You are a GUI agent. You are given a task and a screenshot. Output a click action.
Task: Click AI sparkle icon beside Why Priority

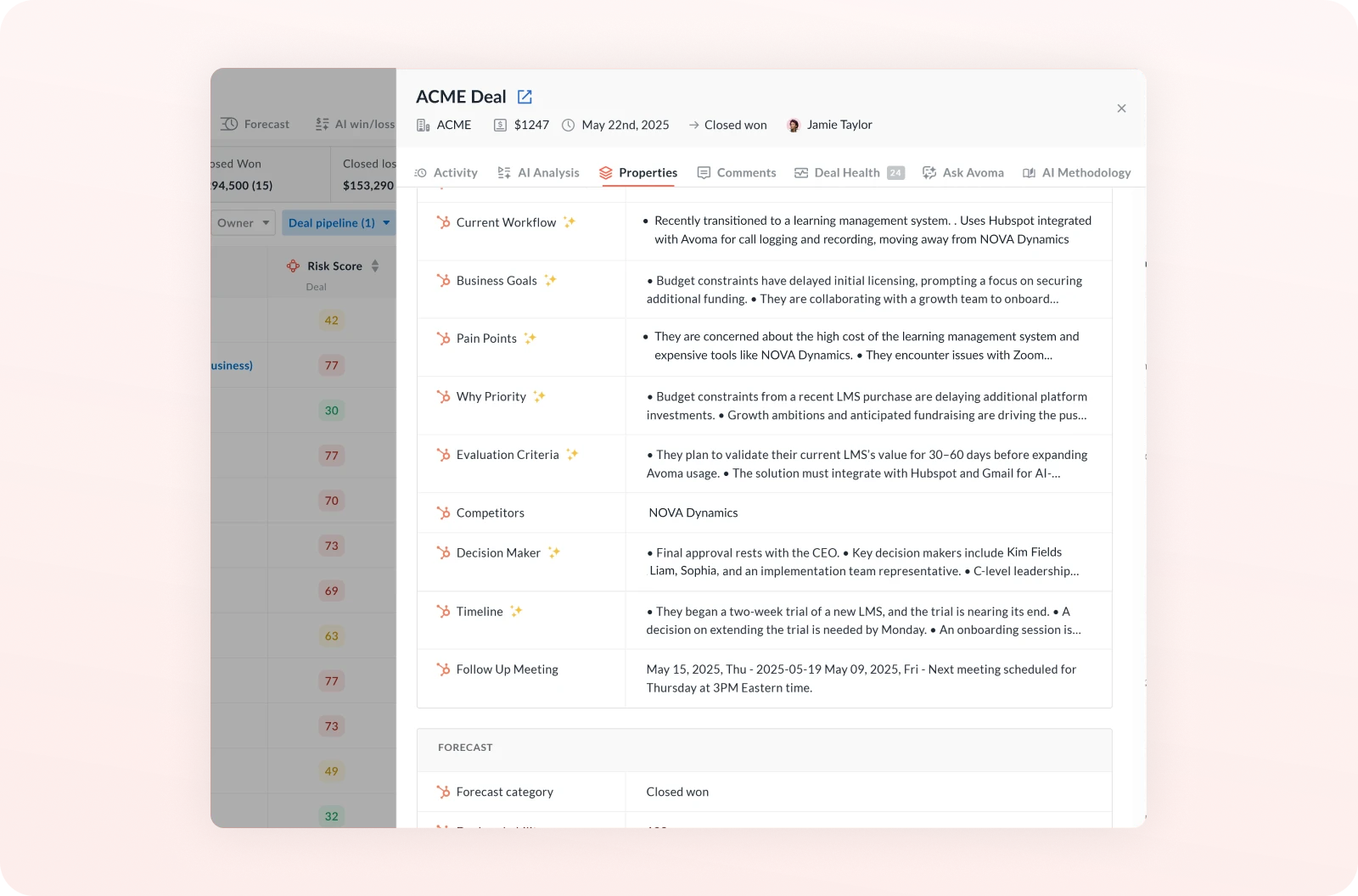click(x=539, y=396)
